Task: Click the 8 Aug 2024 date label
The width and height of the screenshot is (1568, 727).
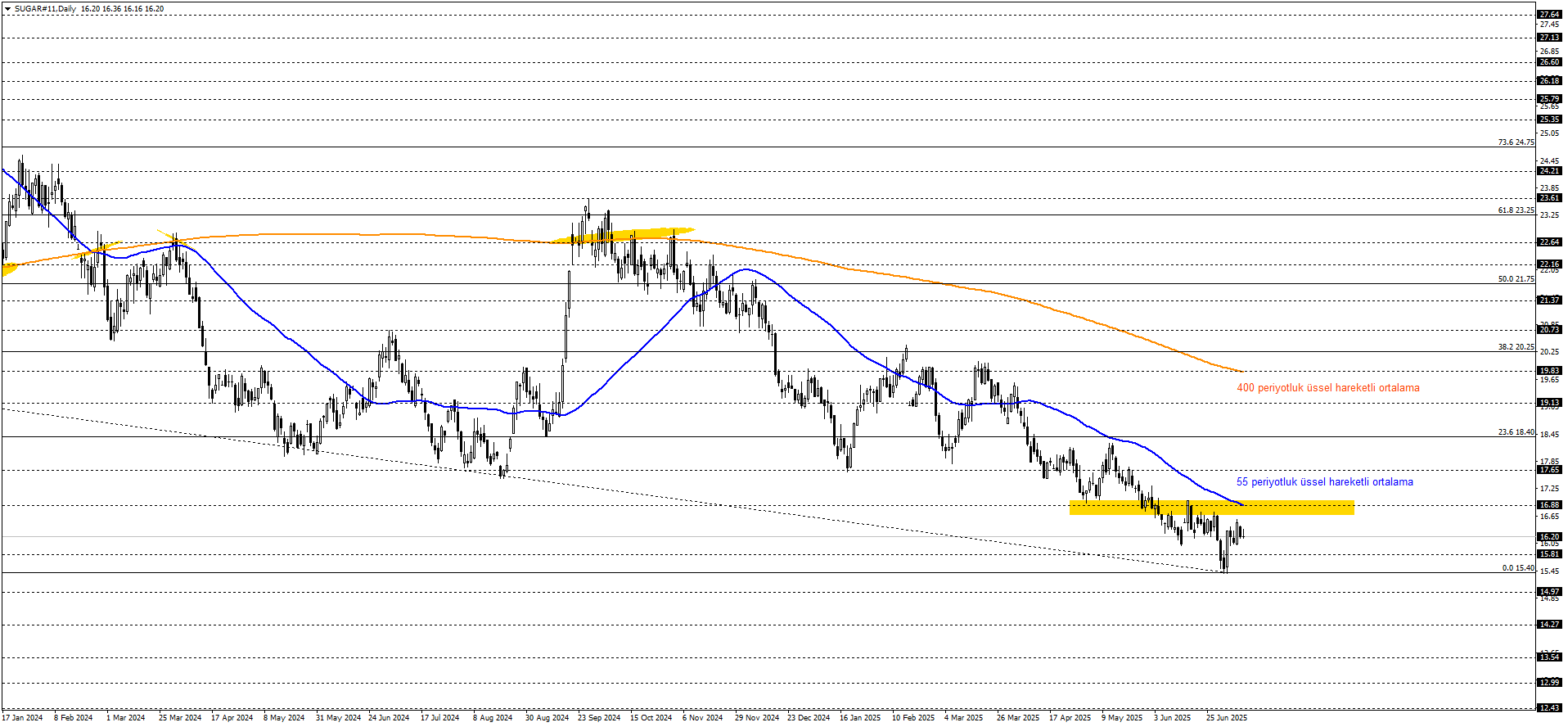Action: pos(493,718)
